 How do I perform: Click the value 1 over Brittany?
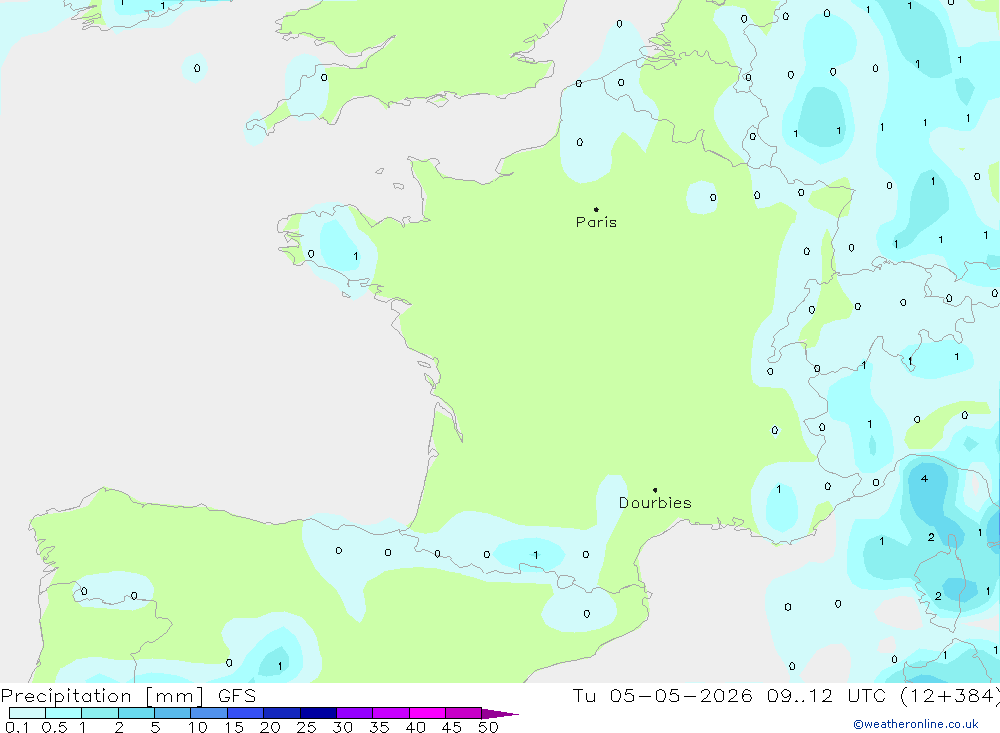coord(355,256)
